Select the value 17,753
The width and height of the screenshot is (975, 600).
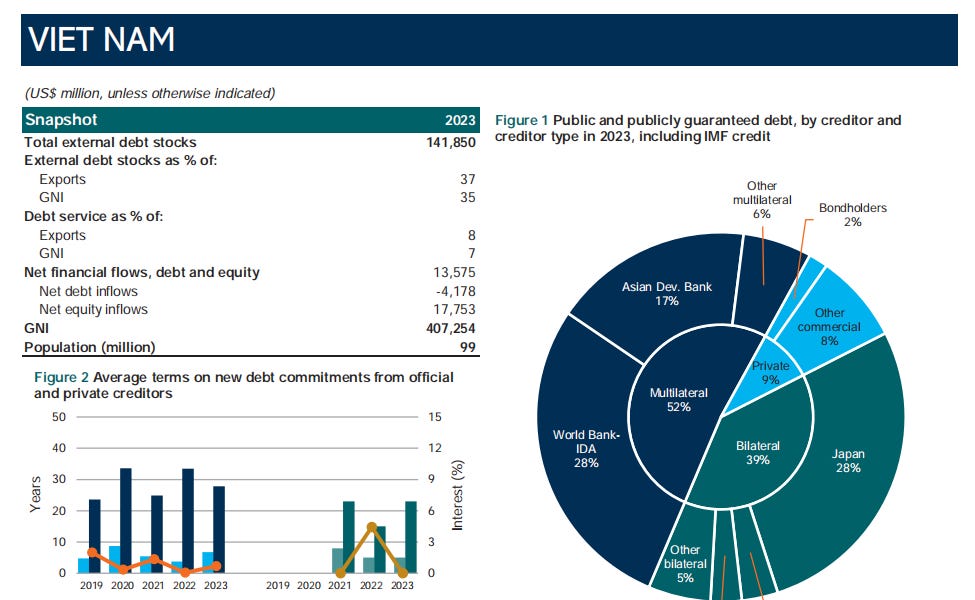pos(455,309)
